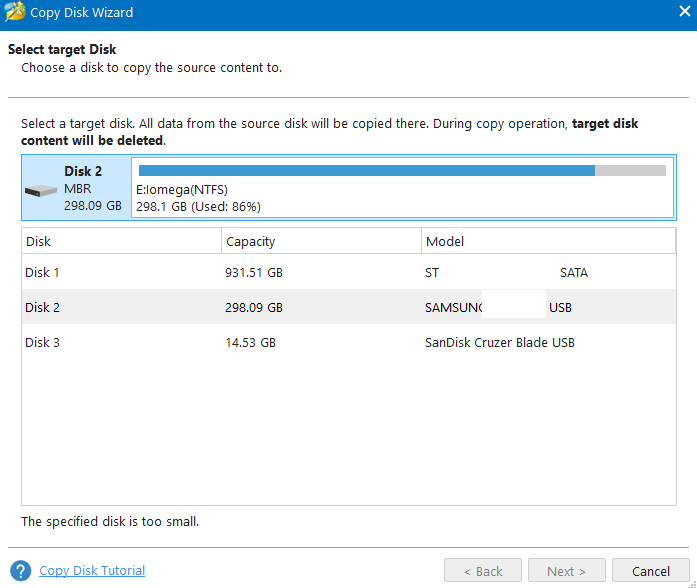Click the SanDisk Cruzer Blade USB model
Viewport: 697px width, 588px height.
point(500,343)
